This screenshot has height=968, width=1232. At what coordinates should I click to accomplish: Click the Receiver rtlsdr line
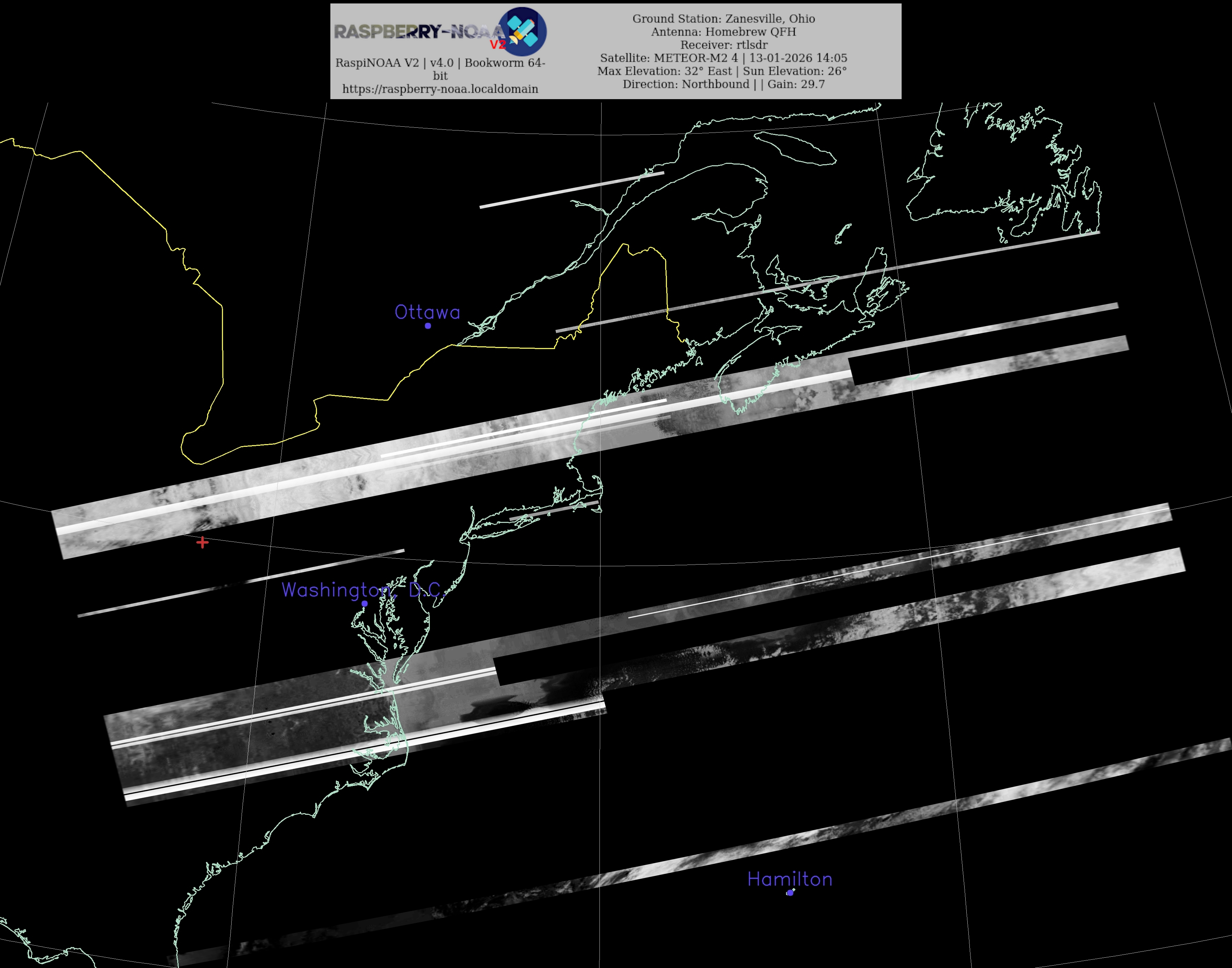click(723, 45)
